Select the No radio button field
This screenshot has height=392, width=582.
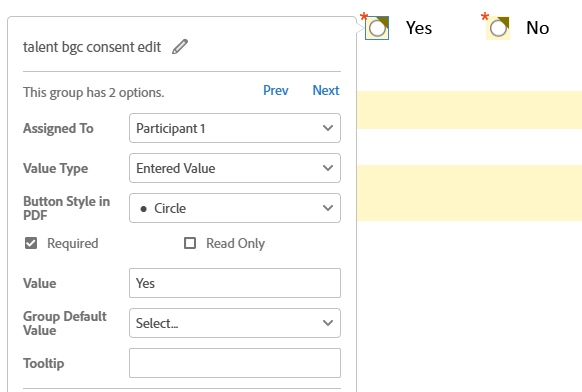coord(498,28)
